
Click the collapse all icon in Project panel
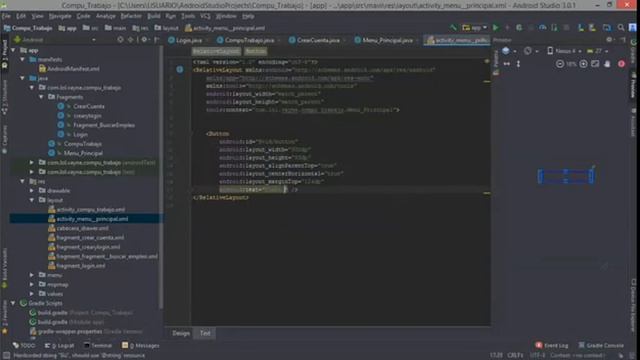pyautogui.click(x=131, y=40)
